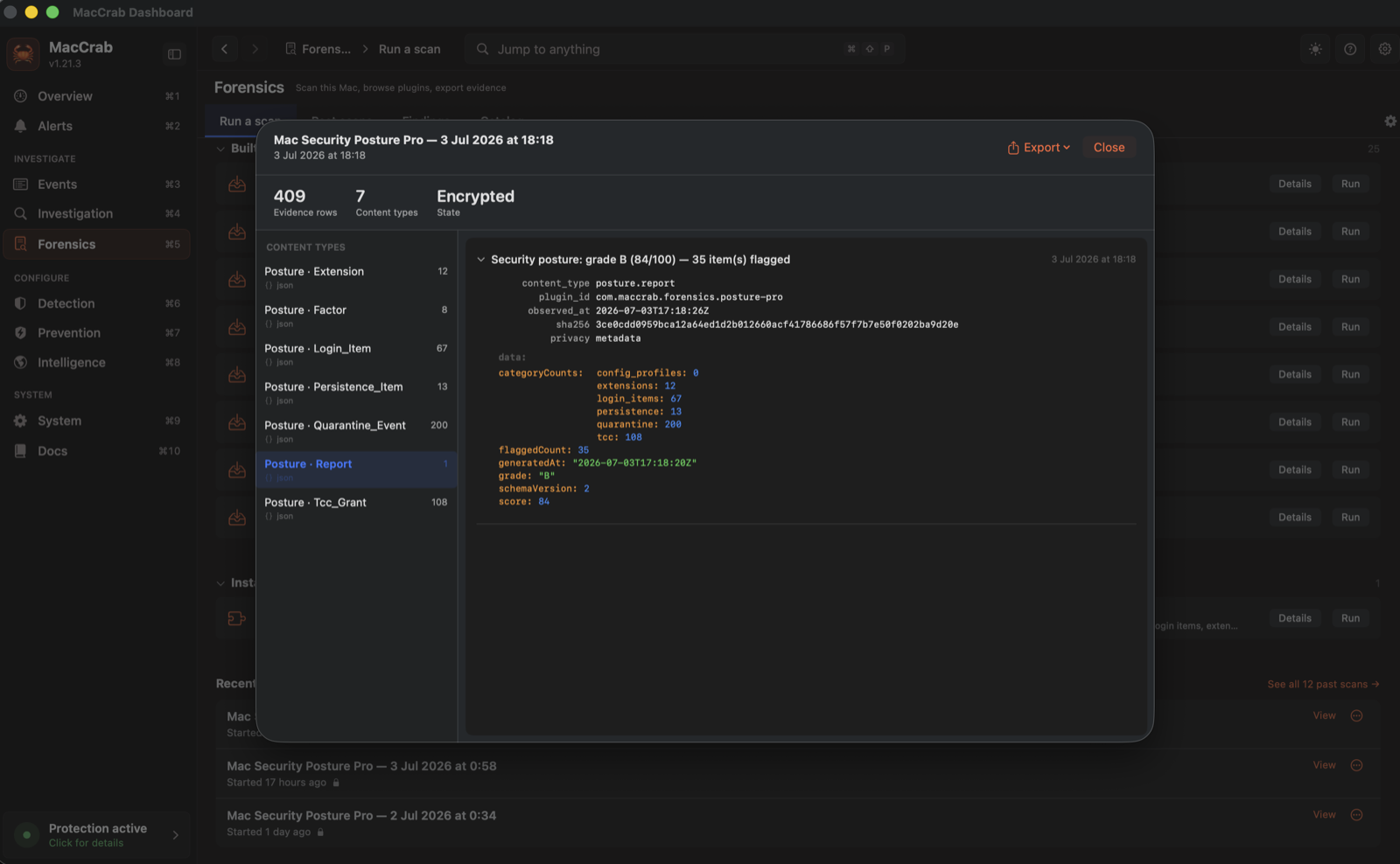Focus the Jump to anything search field

(684, 49)
